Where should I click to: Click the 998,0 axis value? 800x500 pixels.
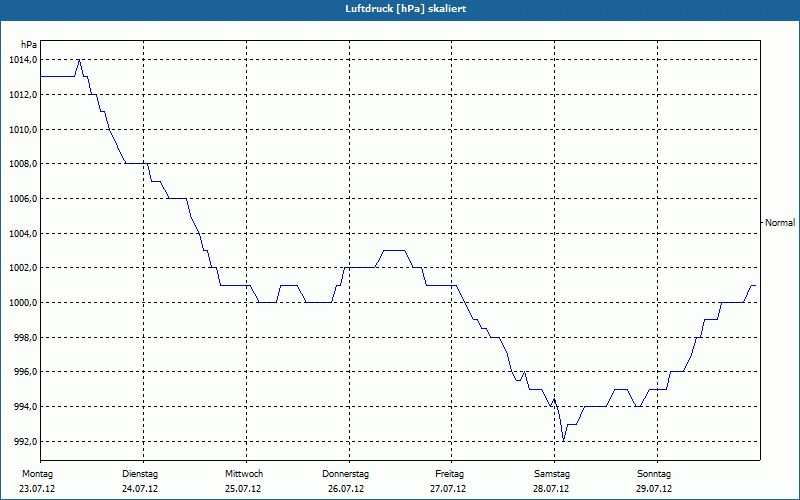coord(26,338)
